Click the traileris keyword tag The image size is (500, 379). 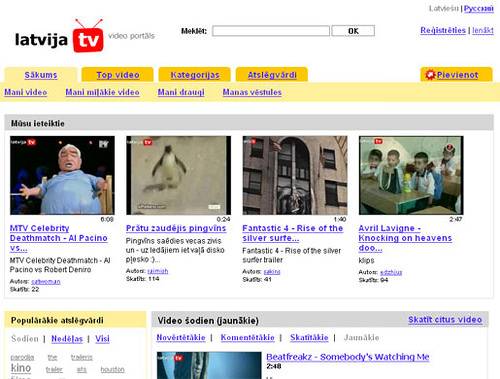pos(81,357)
